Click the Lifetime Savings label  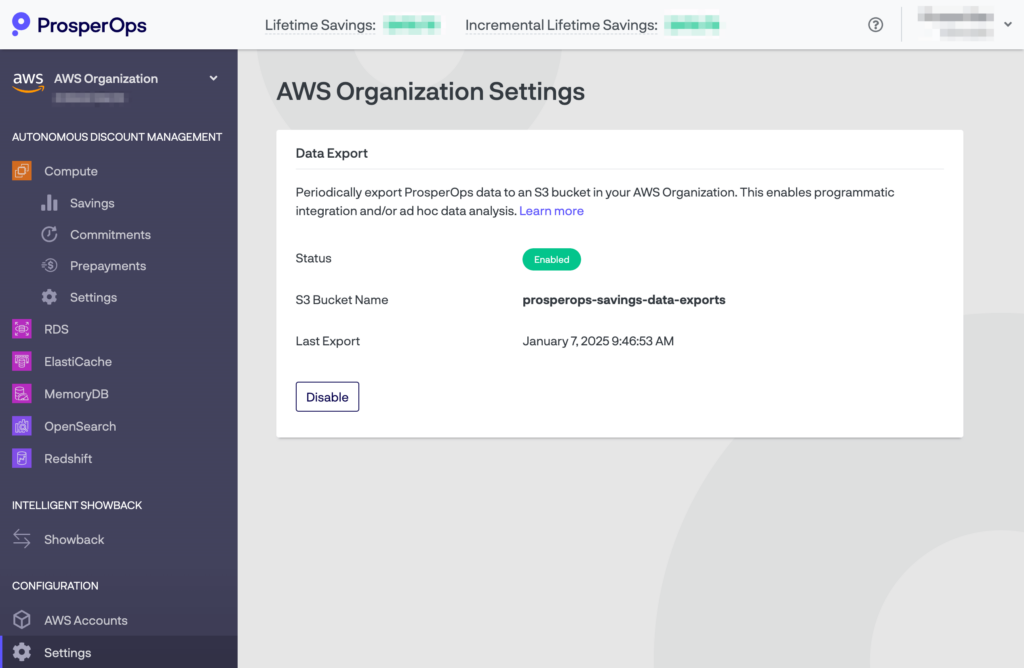(320, 25)
